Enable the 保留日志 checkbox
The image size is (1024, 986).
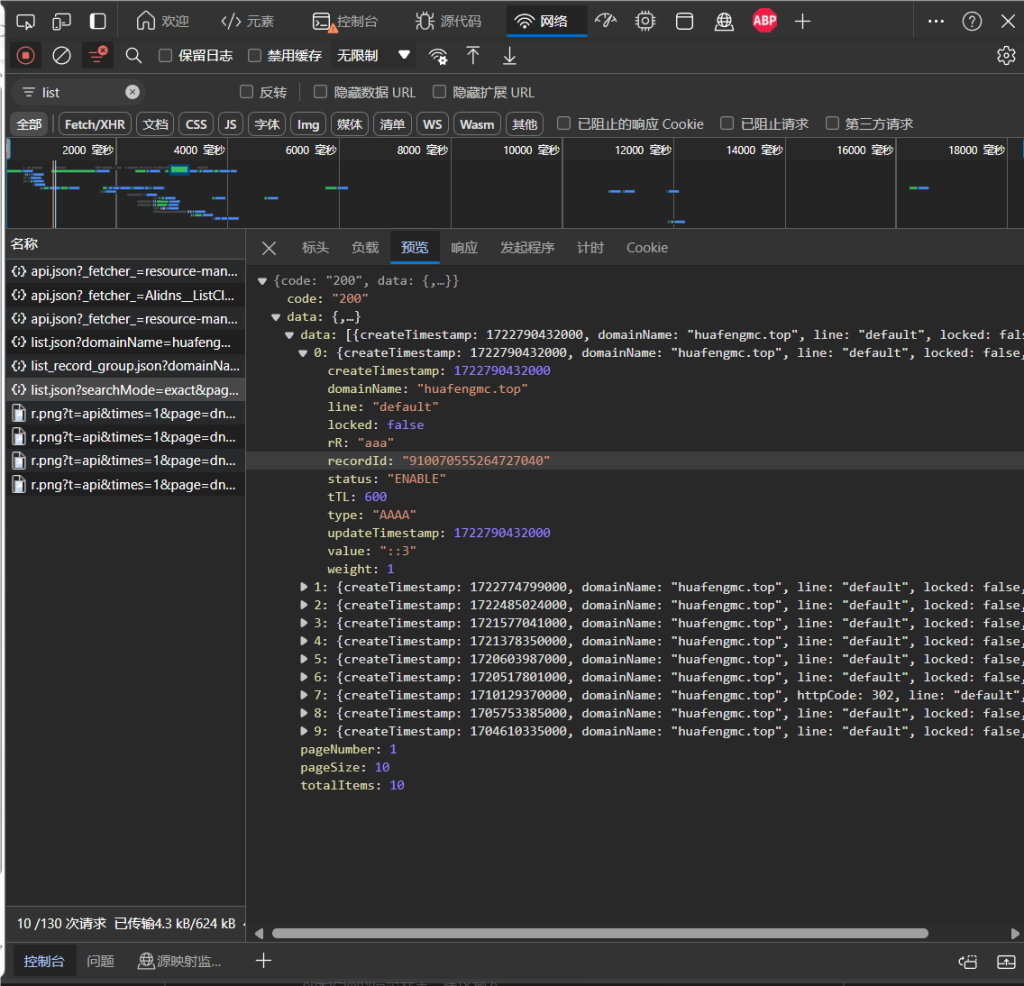(166, 56)
